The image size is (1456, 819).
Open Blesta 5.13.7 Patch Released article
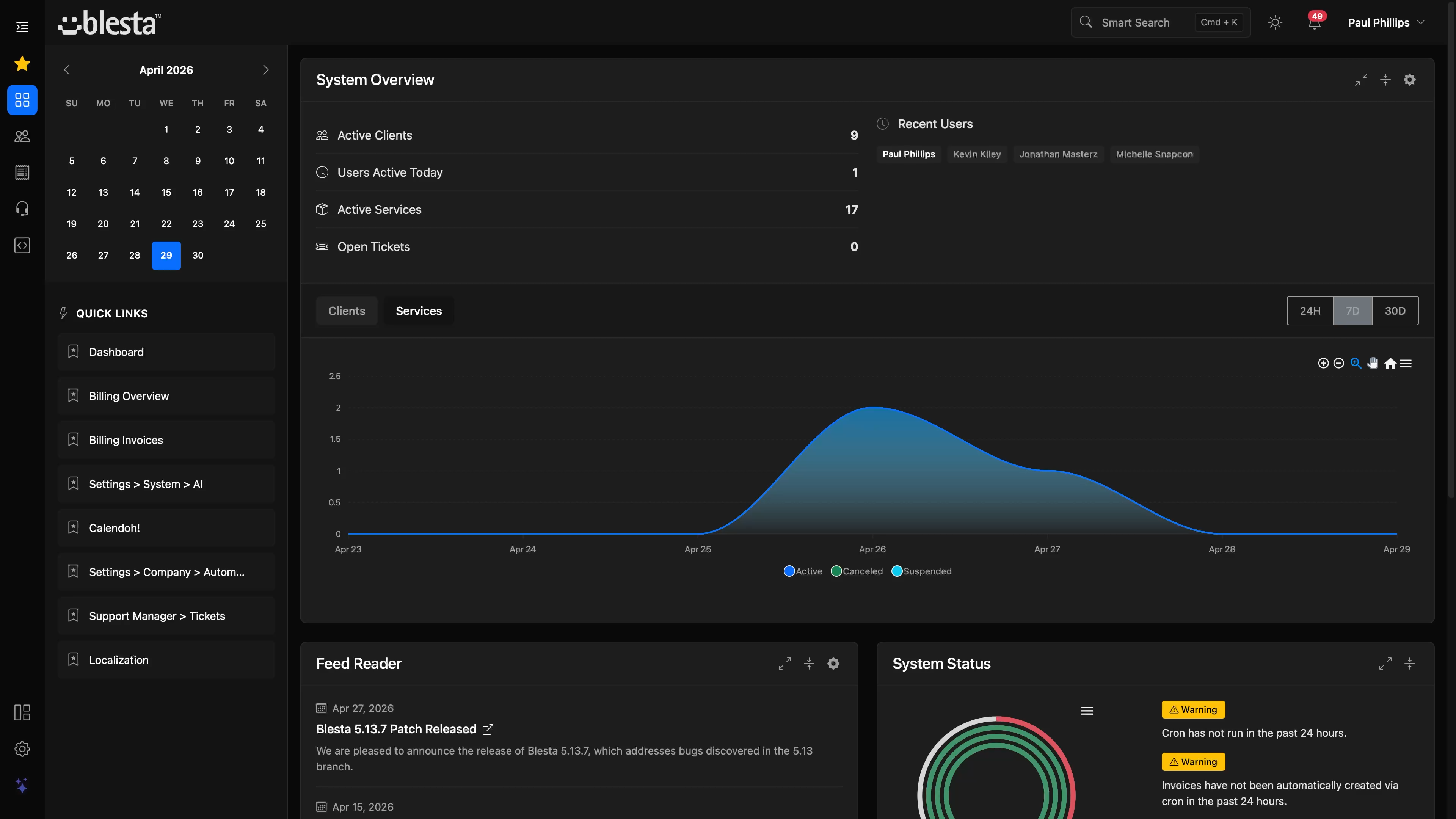point(404,729)
